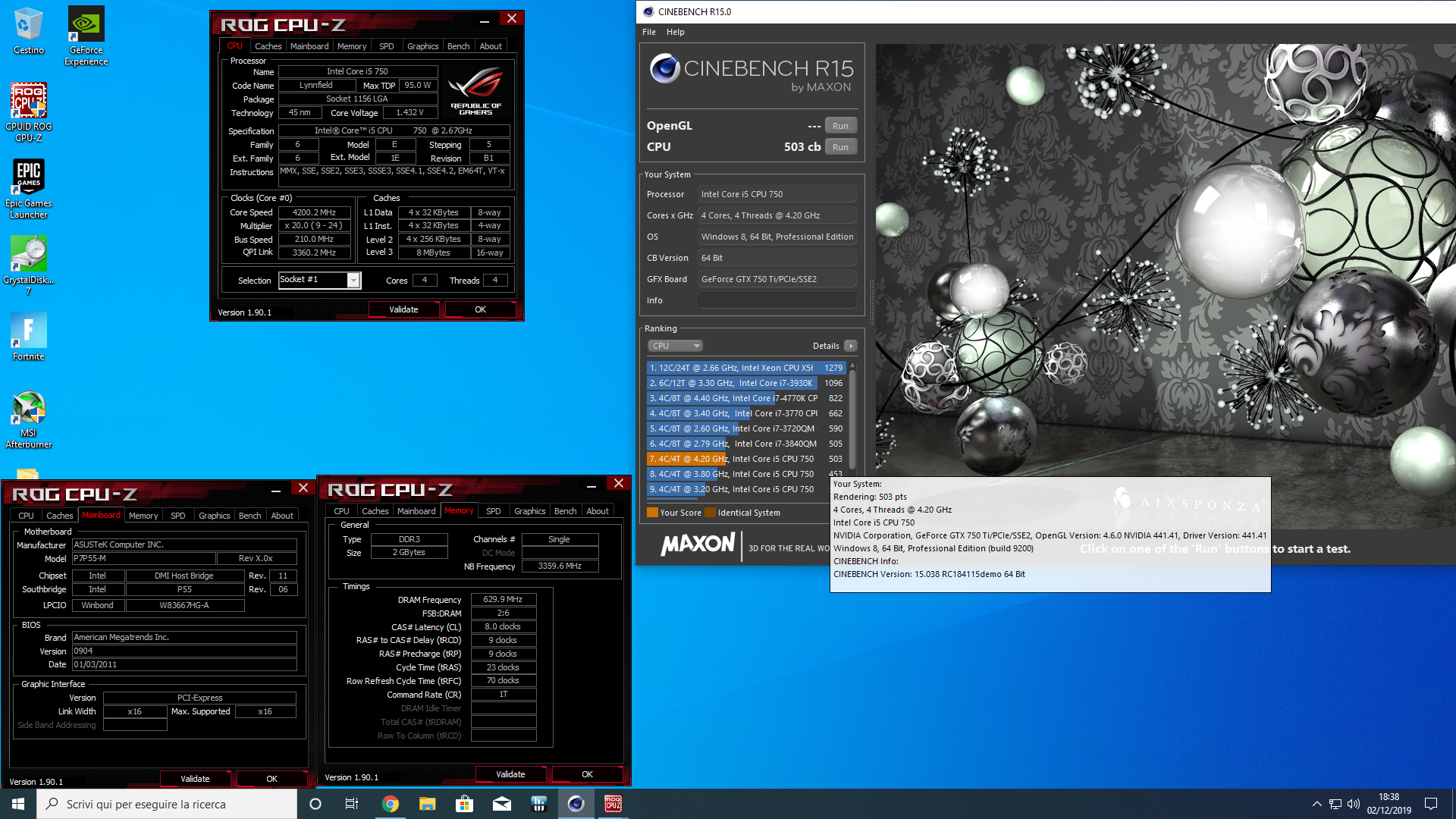
Task: Select ranking row i7-4770K 822
Action: (746, 398)
